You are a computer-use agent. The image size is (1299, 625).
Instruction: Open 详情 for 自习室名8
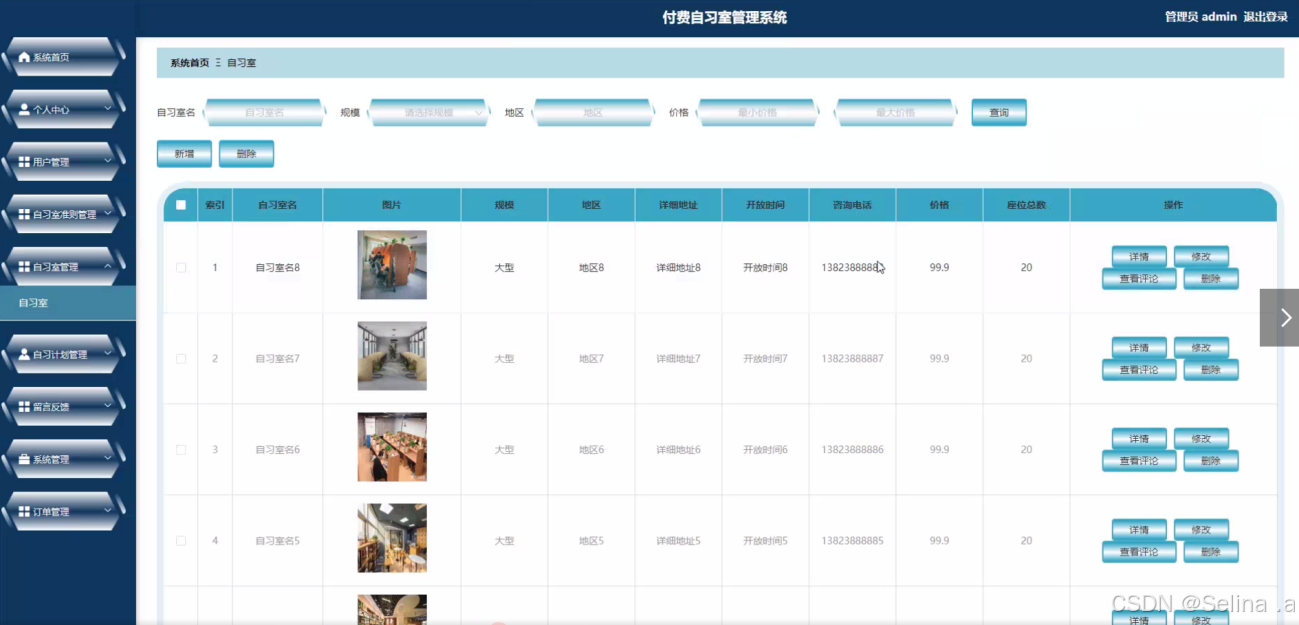coord(1139,257)
